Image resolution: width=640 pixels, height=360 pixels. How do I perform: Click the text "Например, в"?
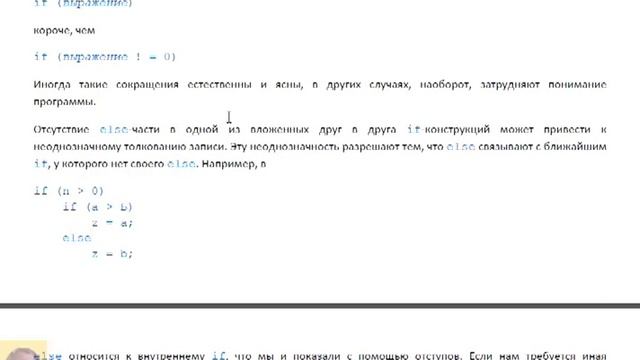(234, 164)
